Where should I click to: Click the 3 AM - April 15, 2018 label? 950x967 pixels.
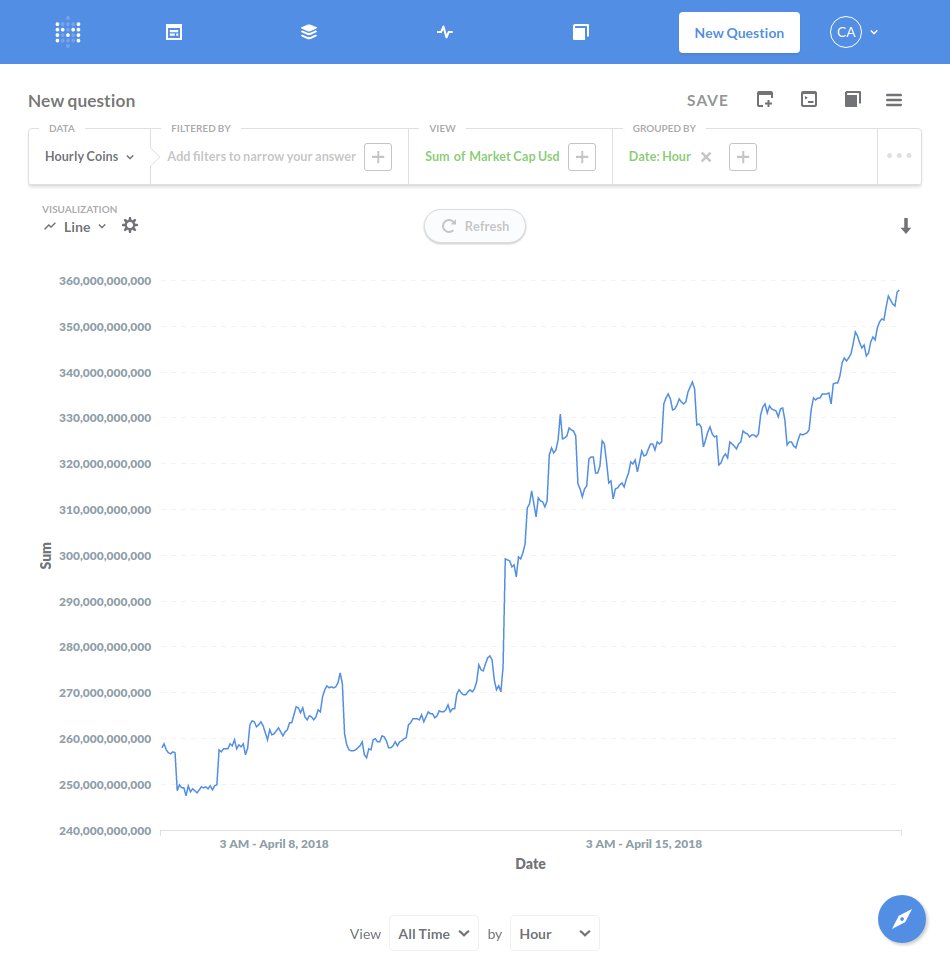pos(643,844)
